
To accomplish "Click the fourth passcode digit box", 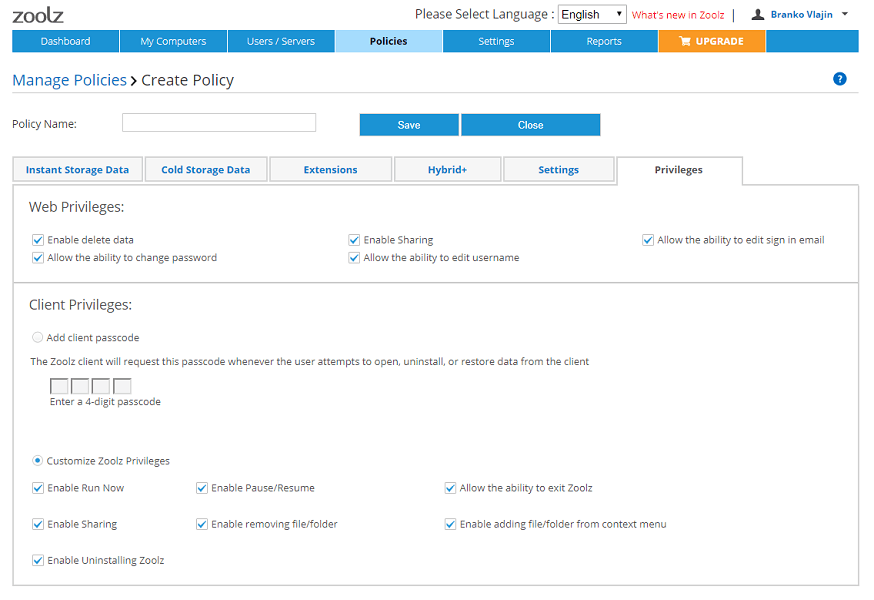I will tap(122, 386).
